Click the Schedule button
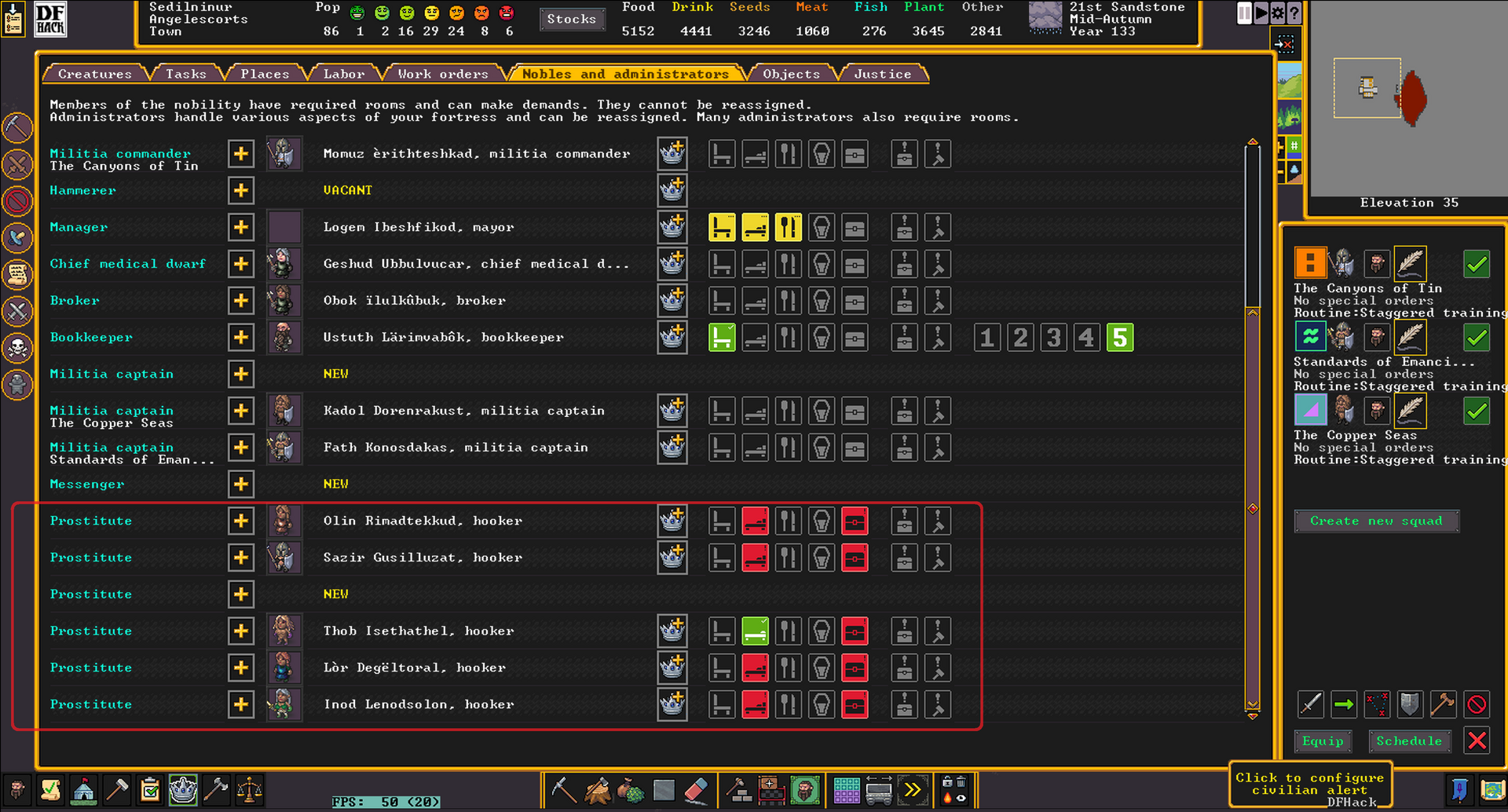The width and height of the screenshot is (1508, 812). 1409,741
